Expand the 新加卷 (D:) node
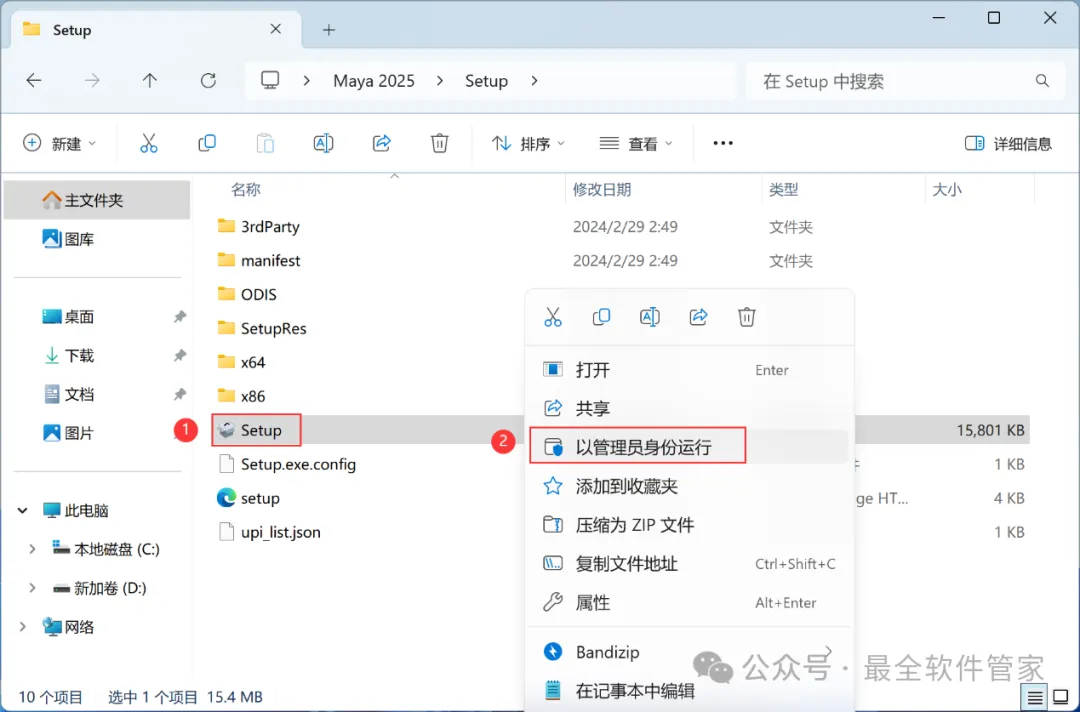Viewport: 1080px width, 712px height. 32,587
